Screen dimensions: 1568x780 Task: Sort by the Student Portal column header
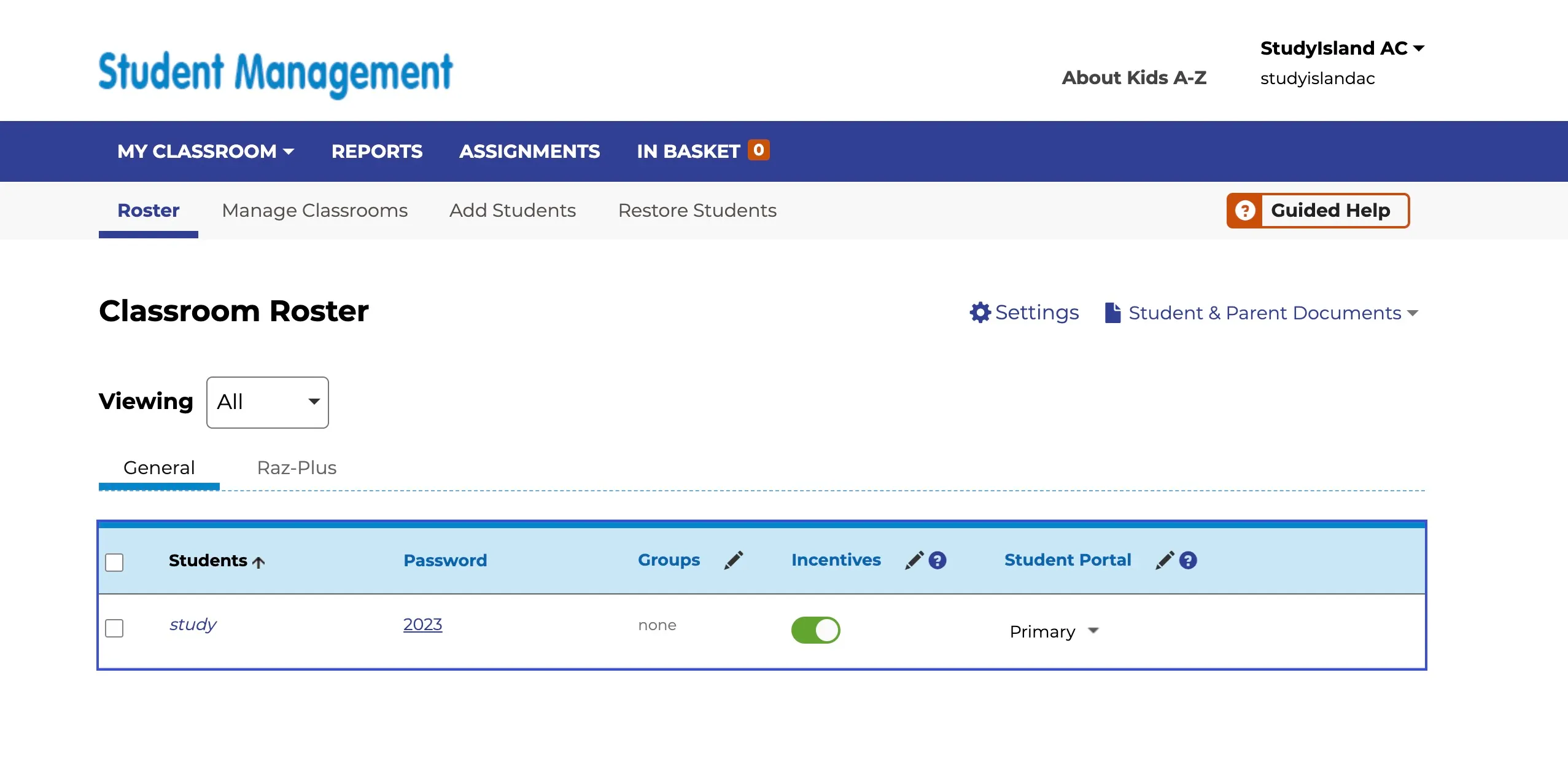point(1068,560)
